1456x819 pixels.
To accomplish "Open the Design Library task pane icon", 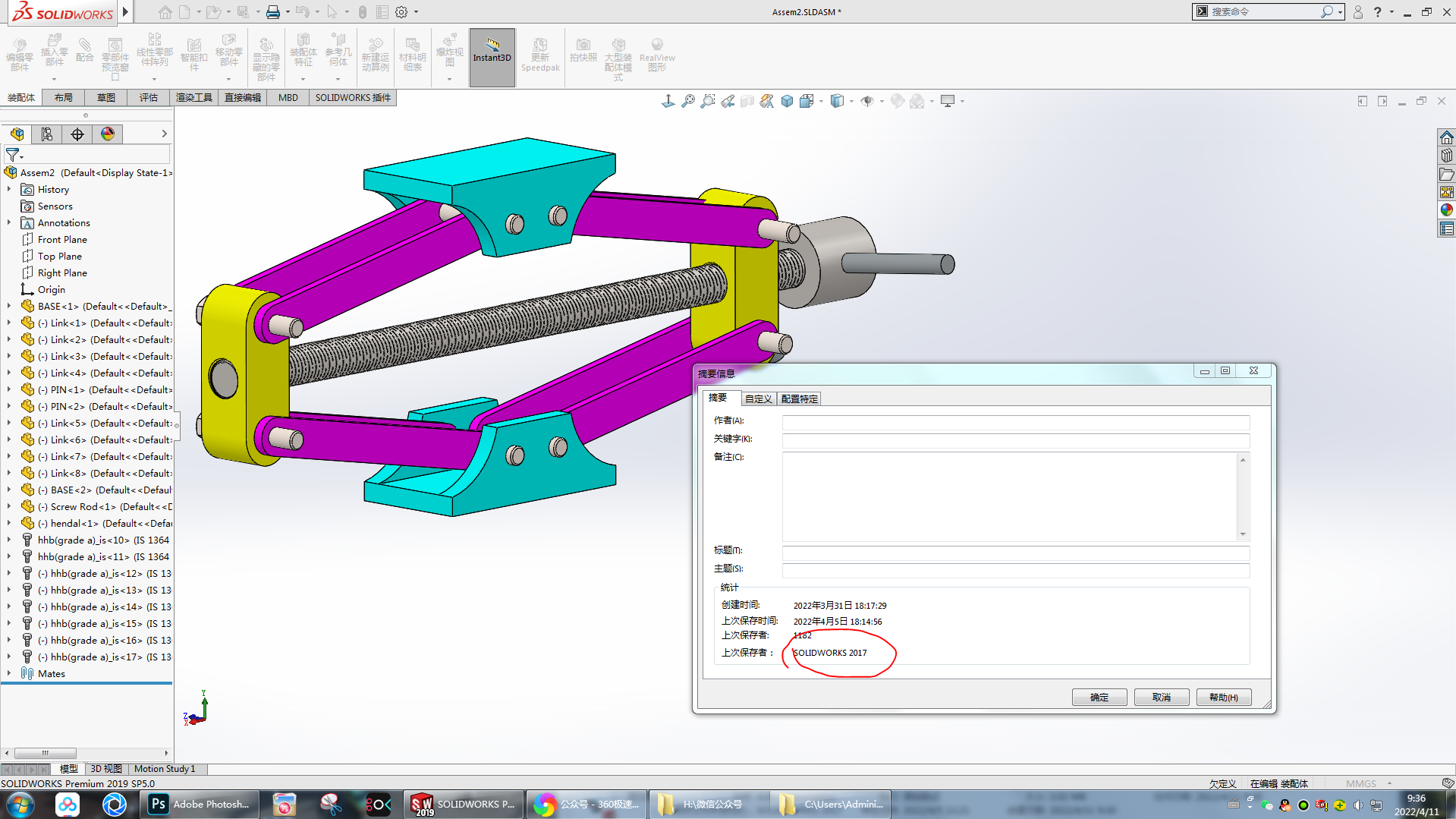I will coord(1446,156).
